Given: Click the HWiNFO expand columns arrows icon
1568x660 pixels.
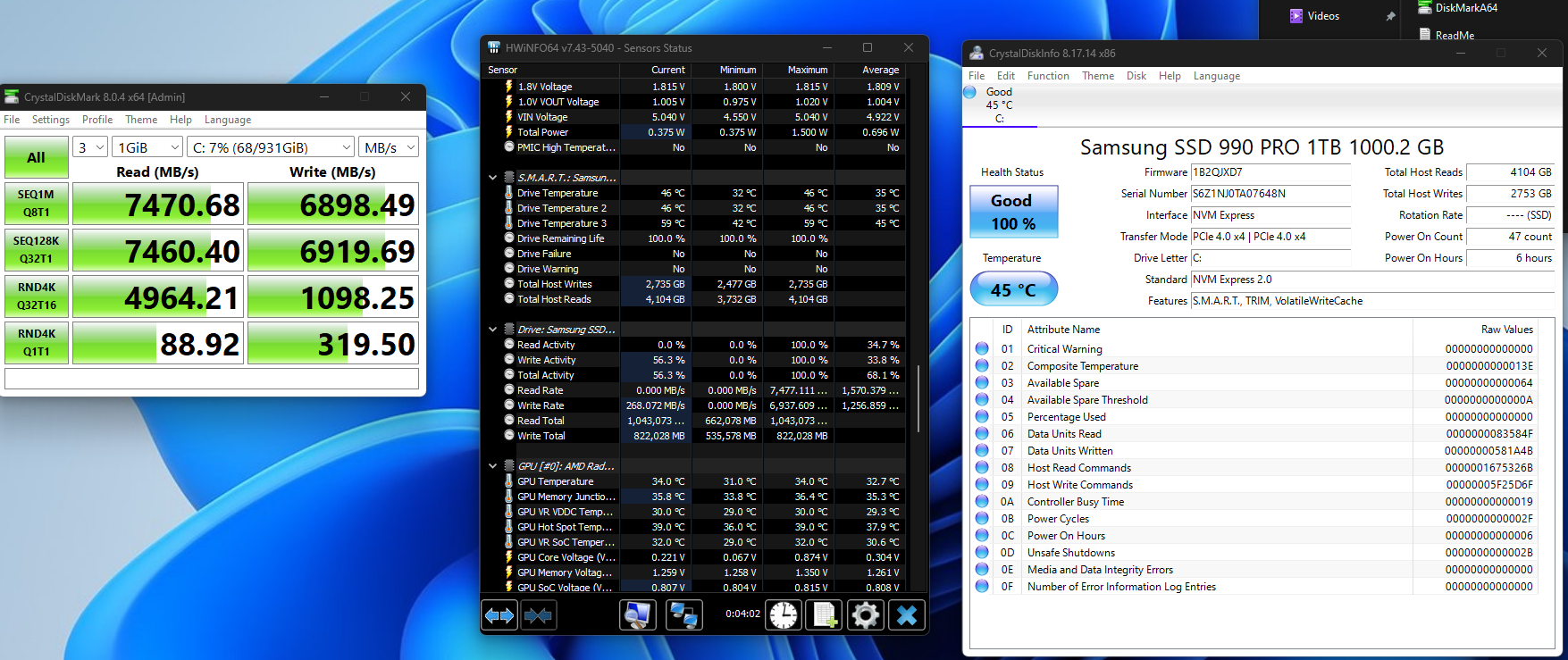Looking at the screenshot, I should 499,615.
